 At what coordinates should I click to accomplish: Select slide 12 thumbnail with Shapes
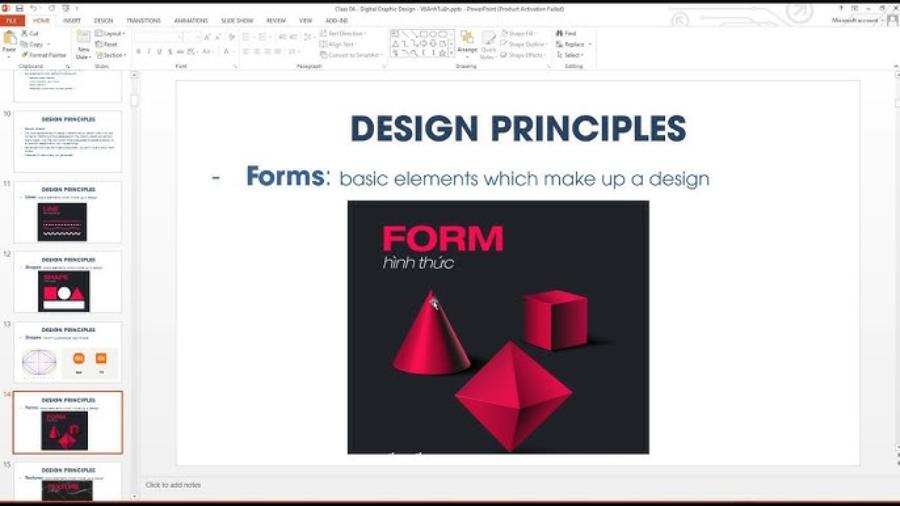(67, 282)
